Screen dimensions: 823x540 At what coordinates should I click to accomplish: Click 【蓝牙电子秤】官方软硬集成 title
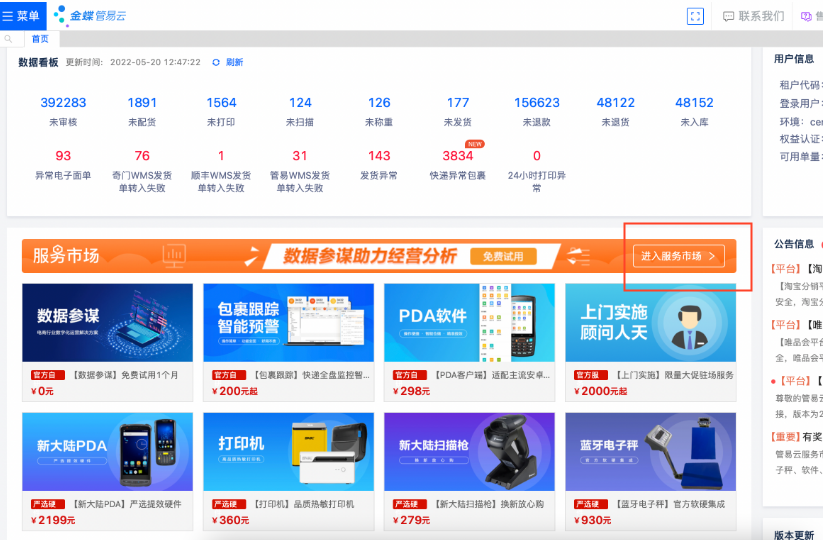[x=669, y=504]
